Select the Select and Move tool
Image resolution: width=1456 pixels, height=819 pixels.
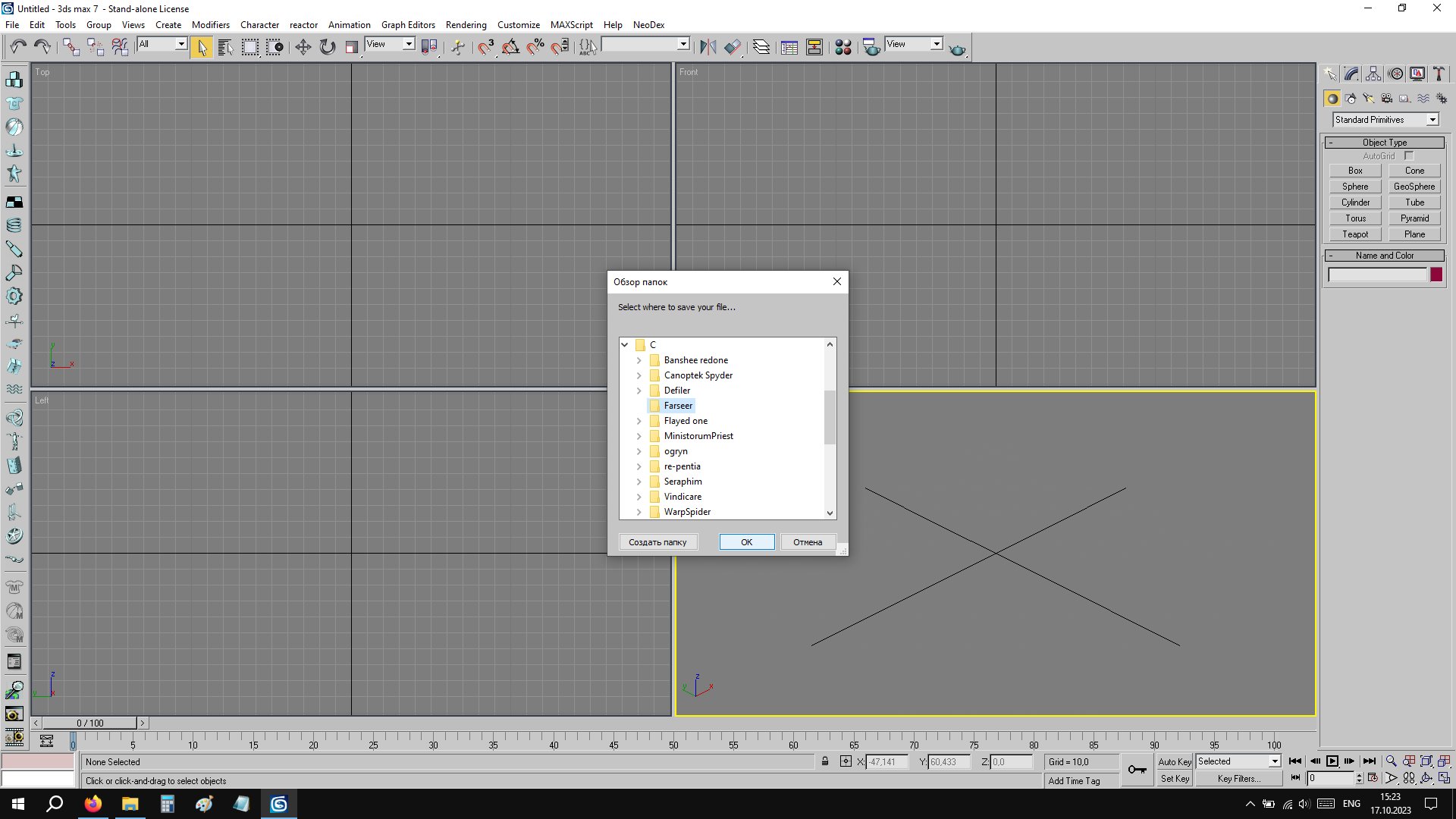coord(303,47)
